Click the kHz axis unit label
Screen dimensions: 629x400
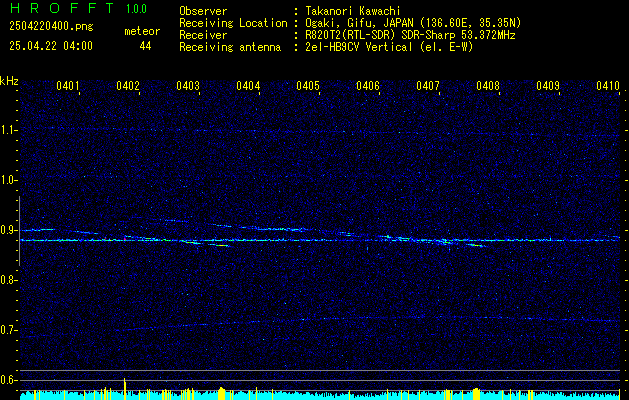(x=9, y=81)
